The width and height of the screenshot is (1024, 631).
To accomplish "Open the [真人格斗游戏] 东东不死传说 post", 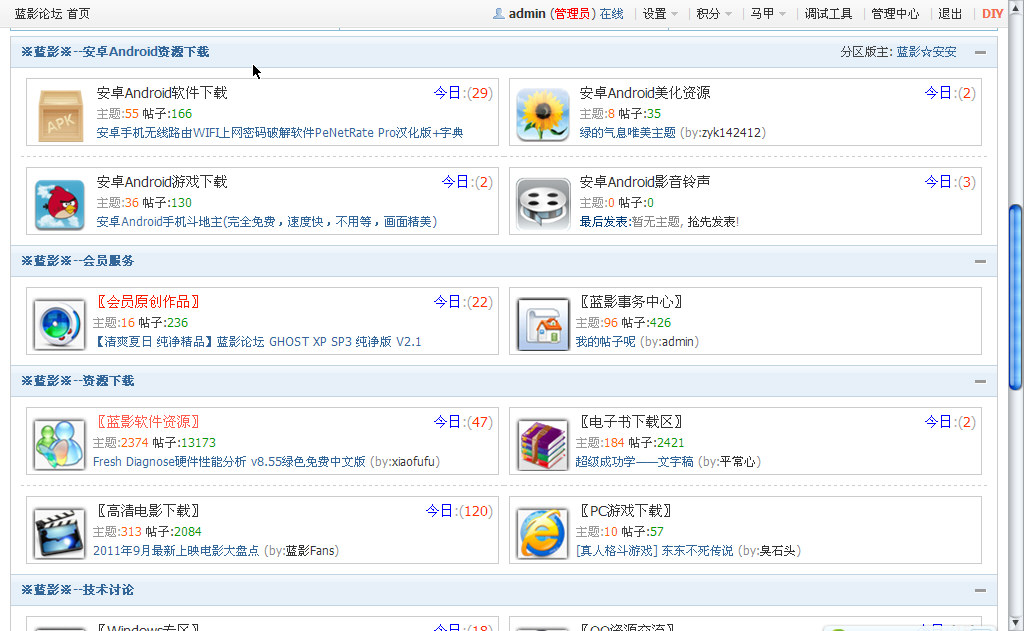I will [x=654, y=551].
